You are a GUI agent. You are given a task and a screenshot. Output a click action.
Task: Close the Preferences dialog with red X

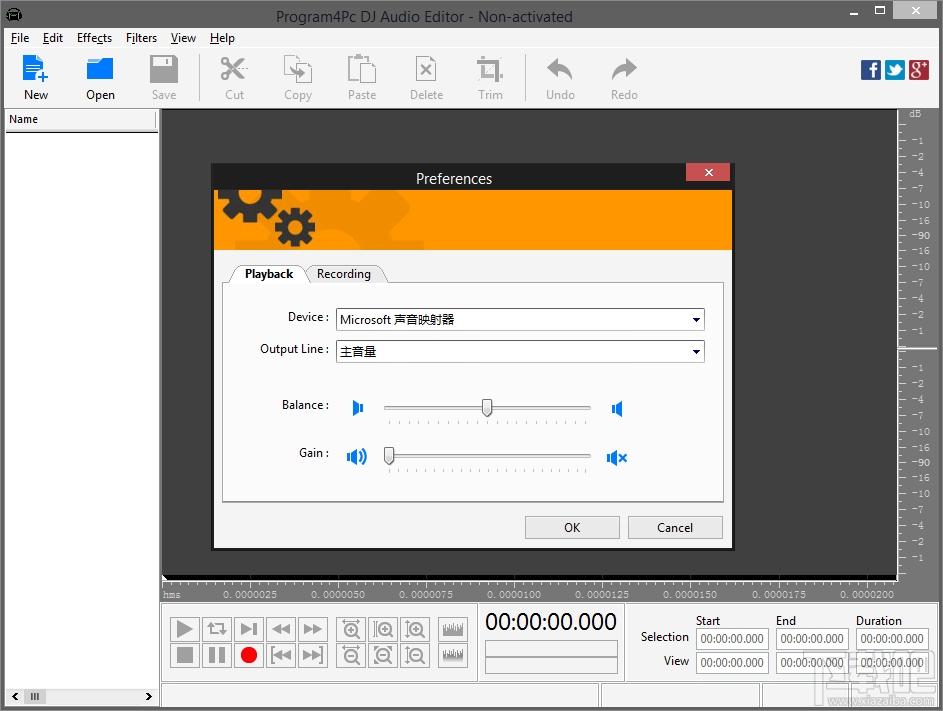pos(708,172)
